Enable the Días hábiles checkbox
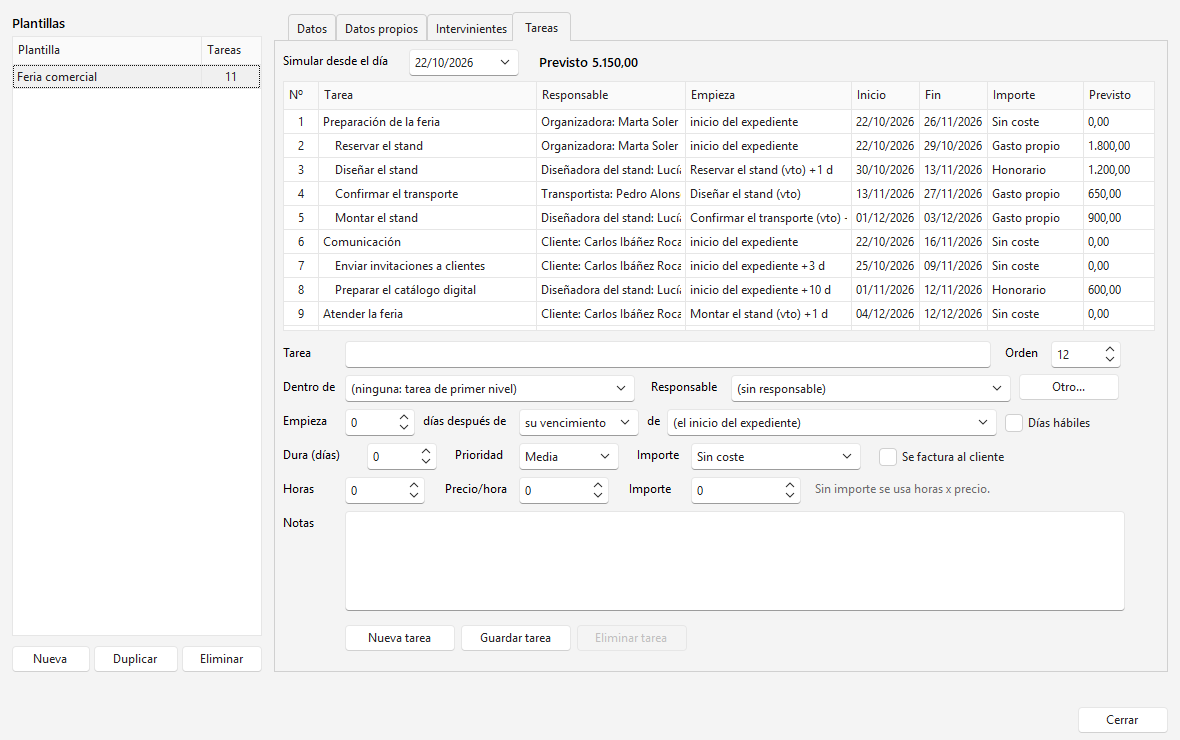1180x740 pixels. pos(1014,423)
